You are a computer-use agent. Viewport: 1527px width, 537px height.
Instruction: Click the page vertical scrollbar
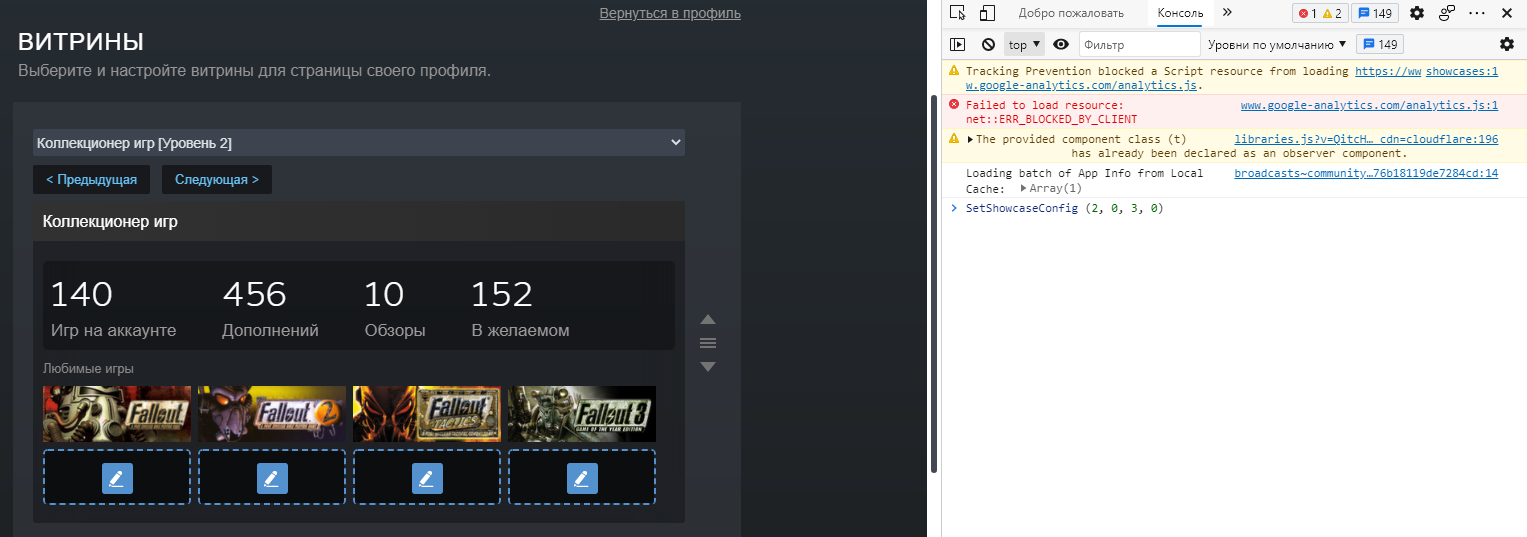934,283
